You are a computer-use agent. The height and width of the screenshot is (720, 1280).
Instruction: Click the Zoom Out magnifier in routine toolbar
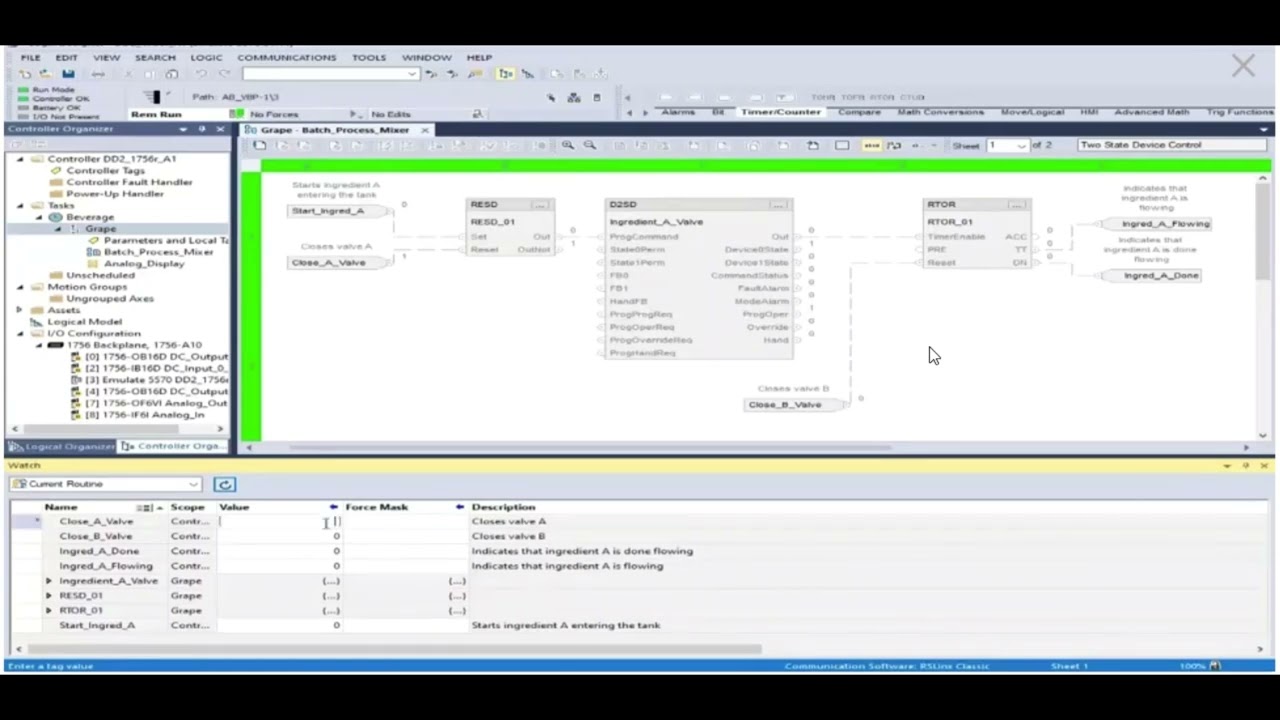click(590, 145)
